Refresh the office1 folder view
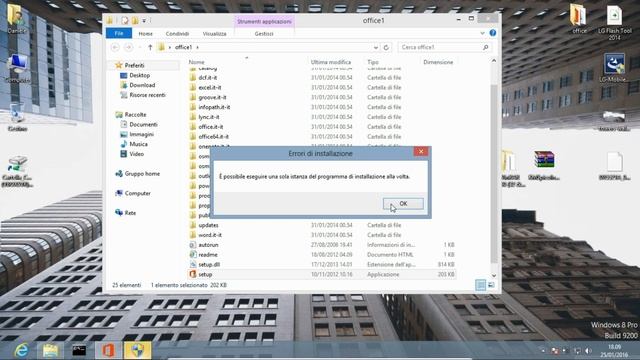This screenshot has height=360, width=640. click(x=386, y=47)
